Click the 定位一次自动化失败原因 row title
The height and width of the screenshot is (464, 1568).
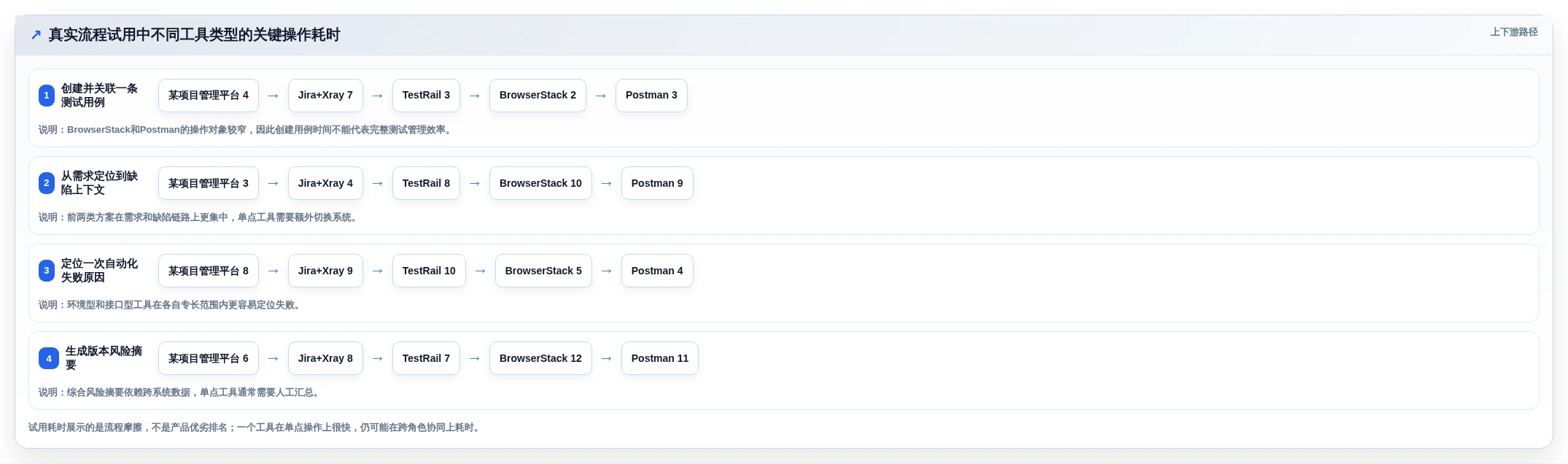click(x=99, y=271)
